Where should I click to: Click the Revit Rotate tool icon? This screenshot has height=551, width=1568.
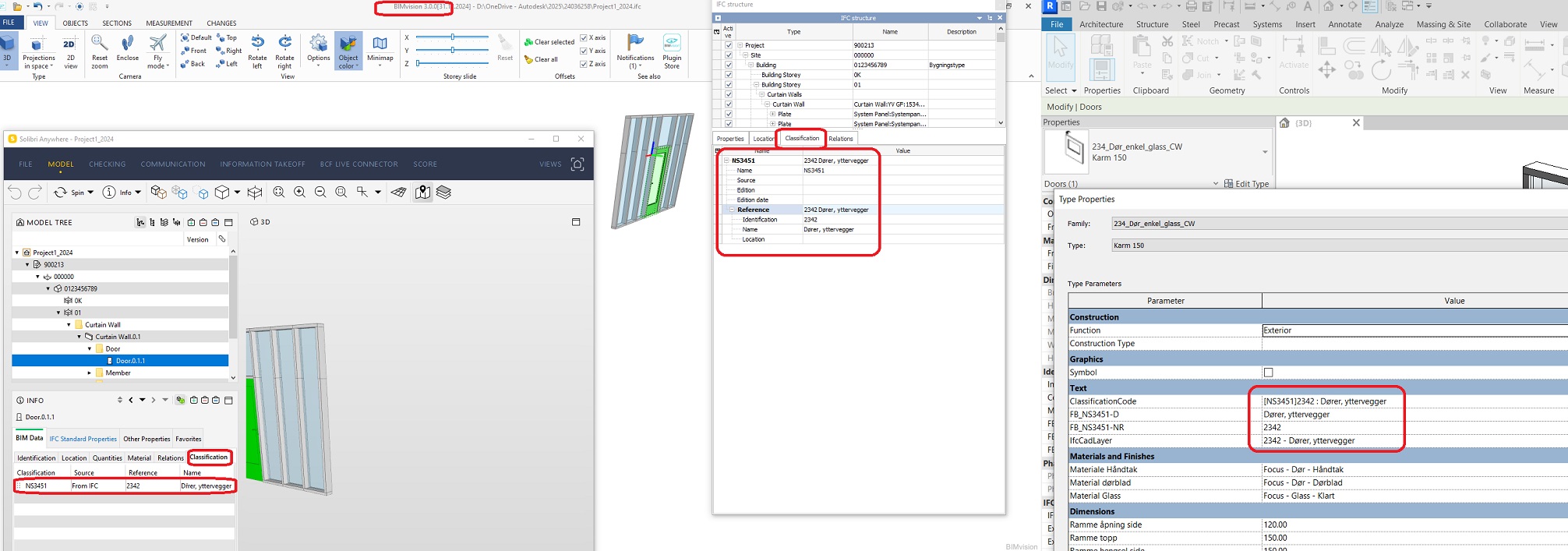pos(1381,70)
